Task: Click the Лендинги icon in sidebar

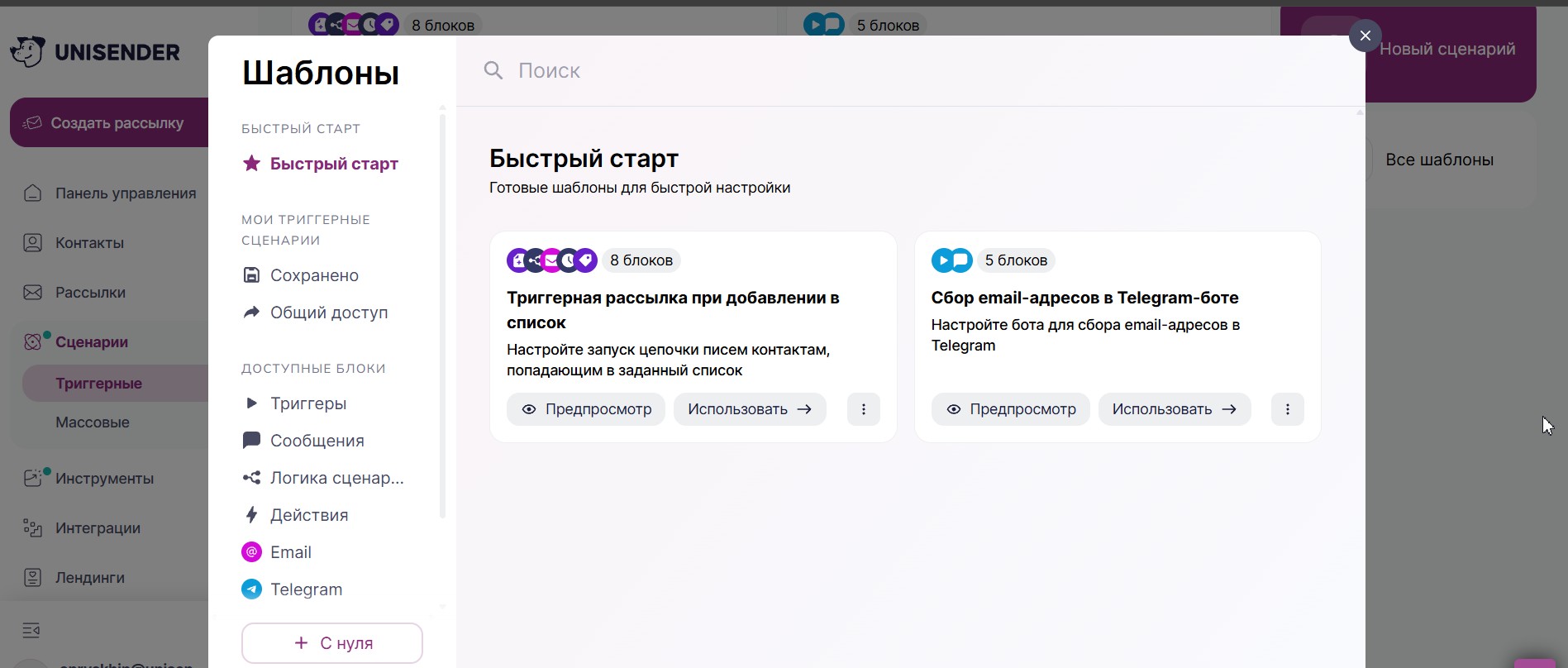Action: (x=32, y=577)
